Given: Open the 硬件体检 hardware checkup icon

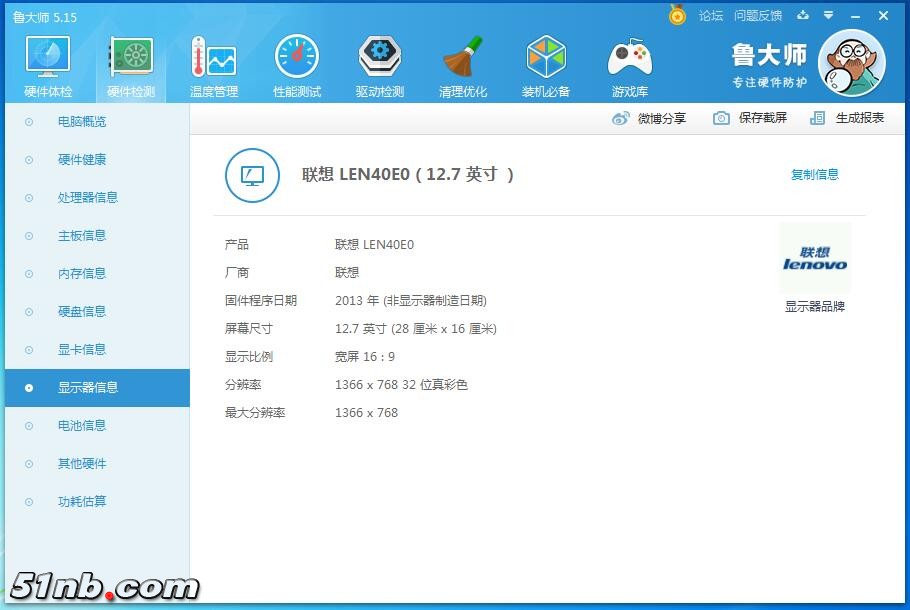Looking at the screenshot, I should pyautogui.click(x=47, y=65).
